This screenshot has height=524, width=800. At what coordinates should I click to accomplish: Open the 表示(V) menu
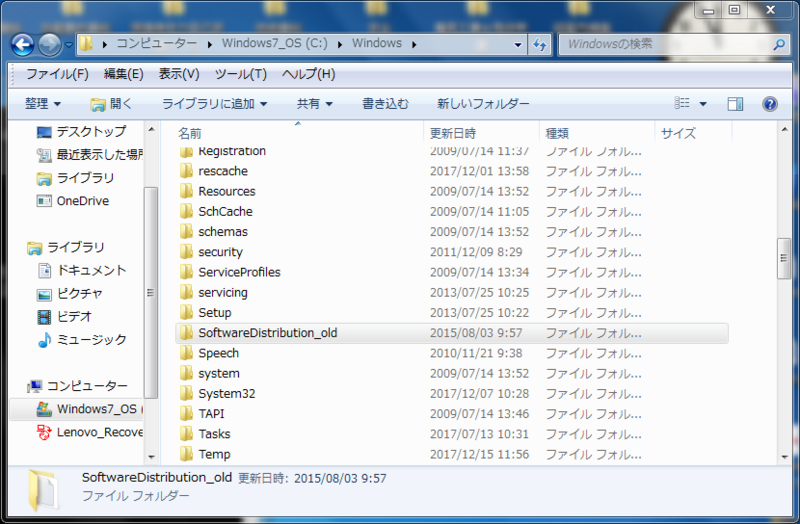[x=179, y=74]
